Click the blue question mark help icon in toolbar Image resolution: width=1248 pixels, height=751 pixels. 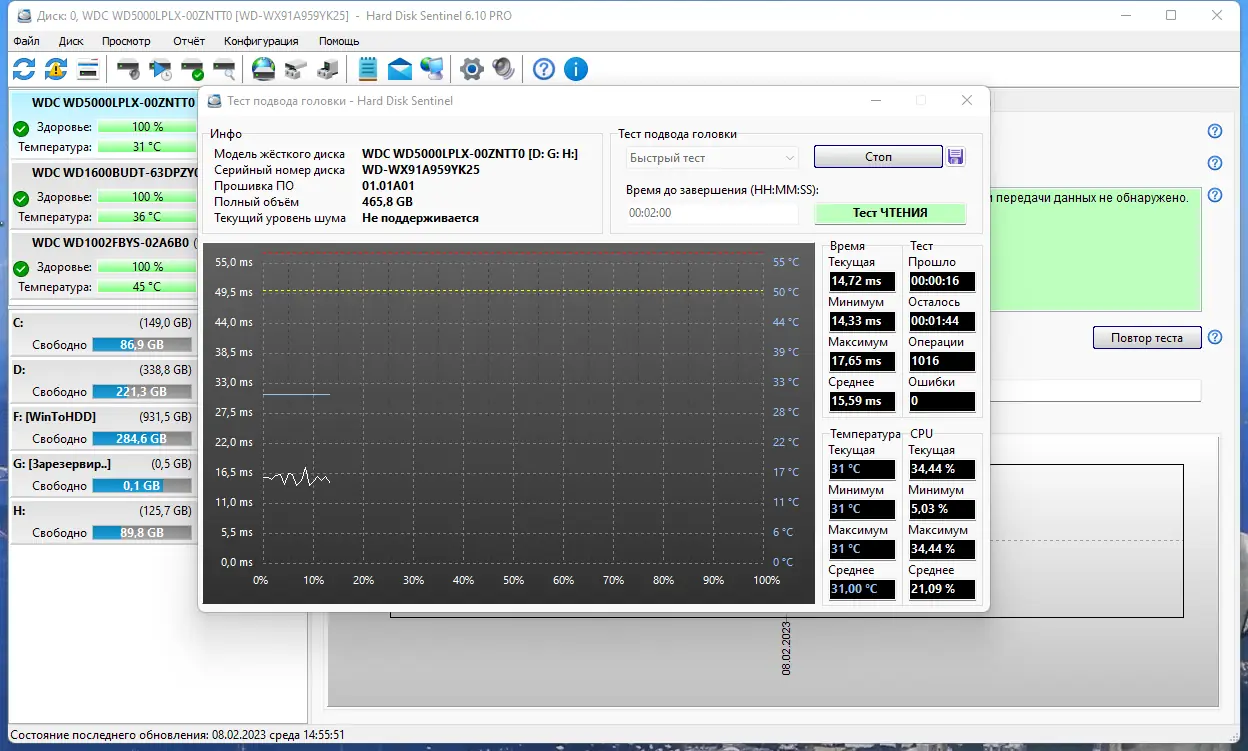point(544,69)
